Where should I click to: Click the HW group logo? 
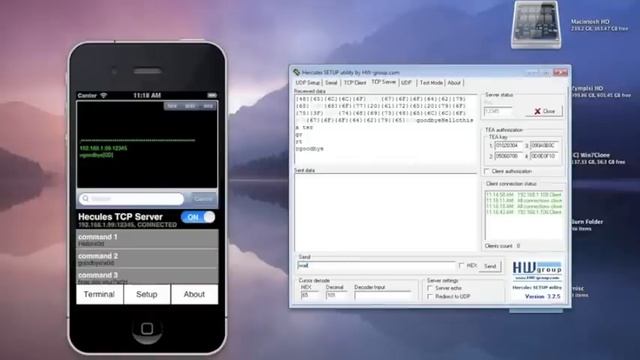[x=537, y=270]
